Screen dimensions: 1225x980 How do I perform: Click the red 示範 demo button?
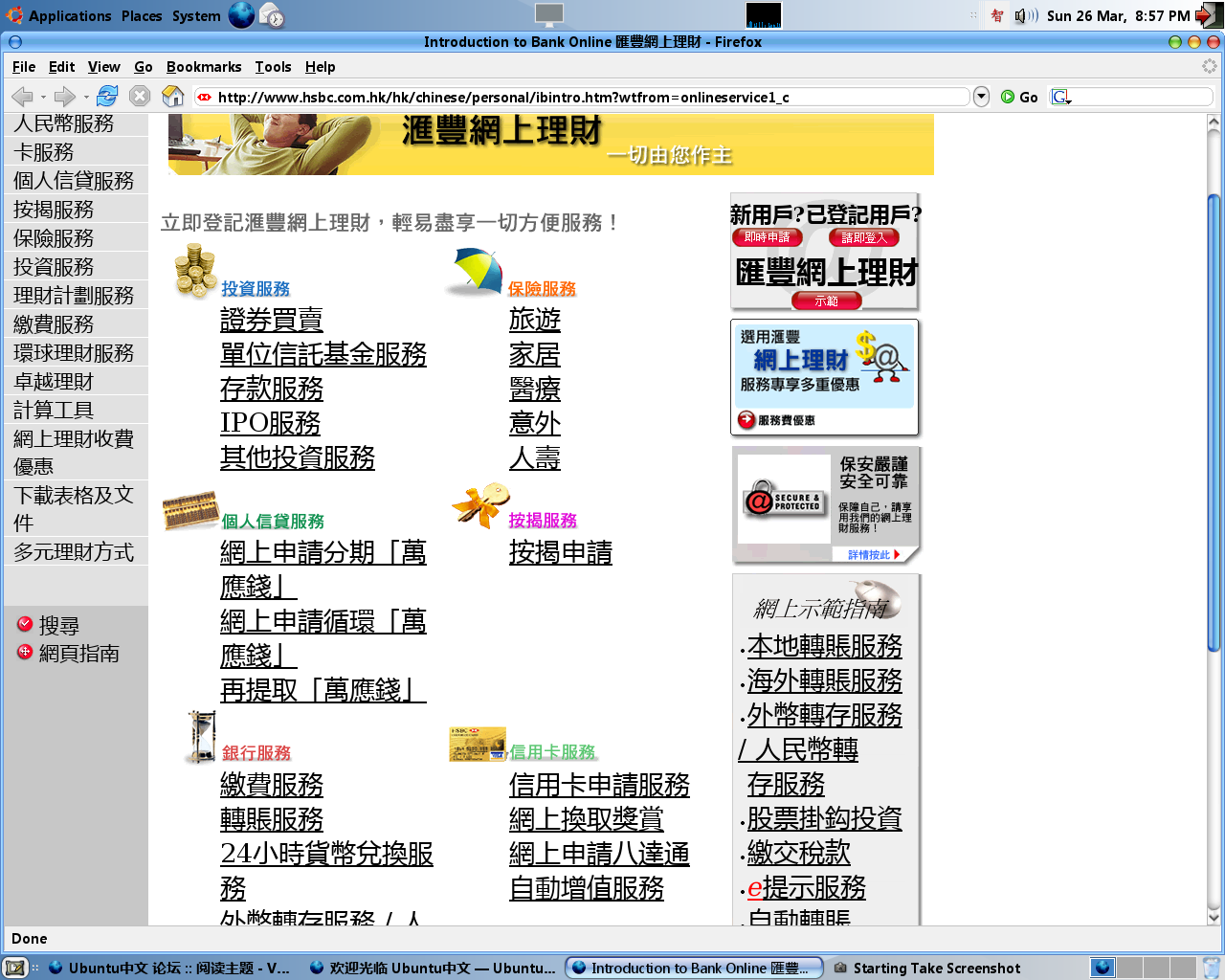tap(827, 301)
